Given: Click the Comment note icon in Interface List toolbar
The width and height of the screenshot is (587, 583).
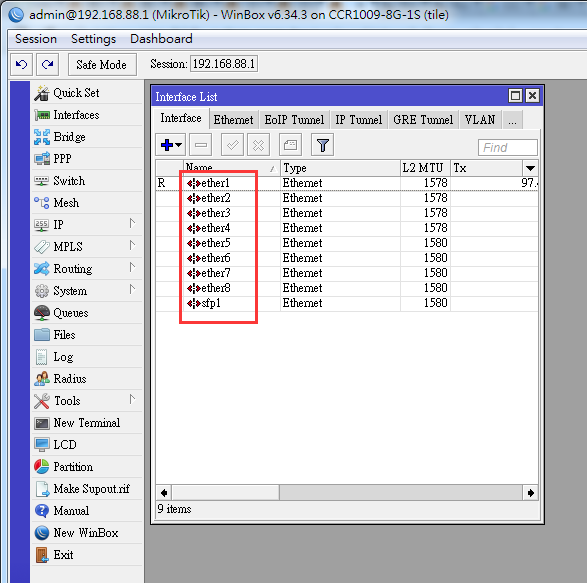Looking at the screenshot, I should coord(291,145).
